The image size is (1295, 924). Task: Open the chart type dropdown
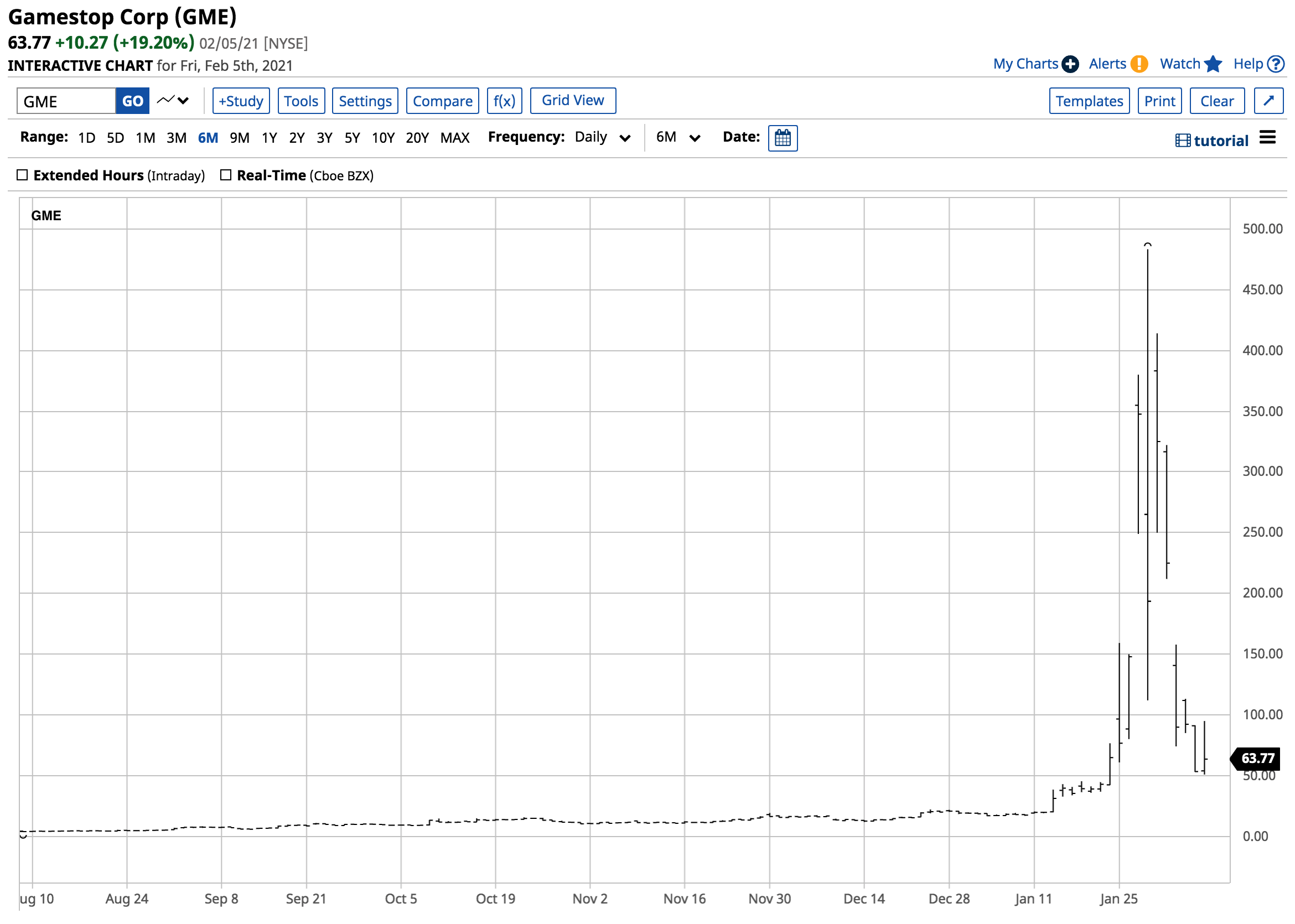coord(173,101)
